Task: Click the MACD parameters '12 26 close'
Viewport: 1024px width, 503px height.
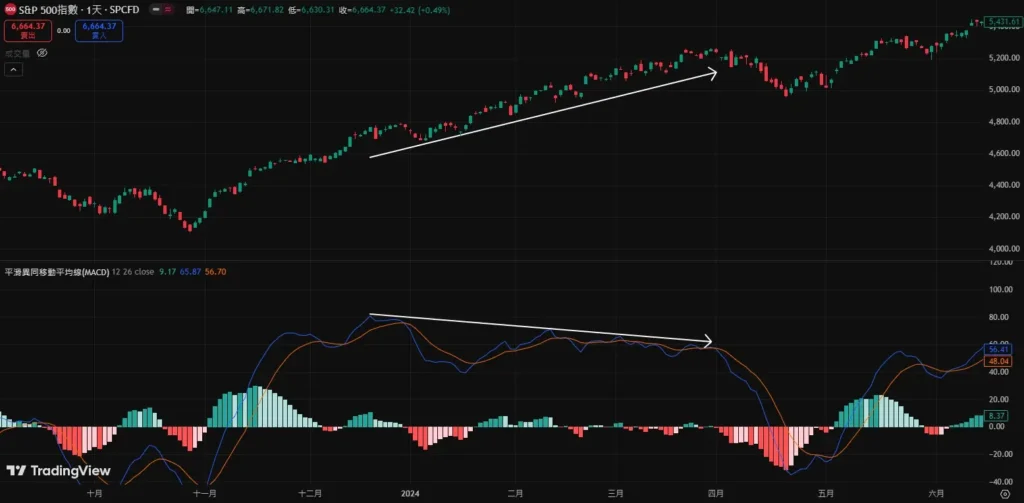Action: (132, 272)
